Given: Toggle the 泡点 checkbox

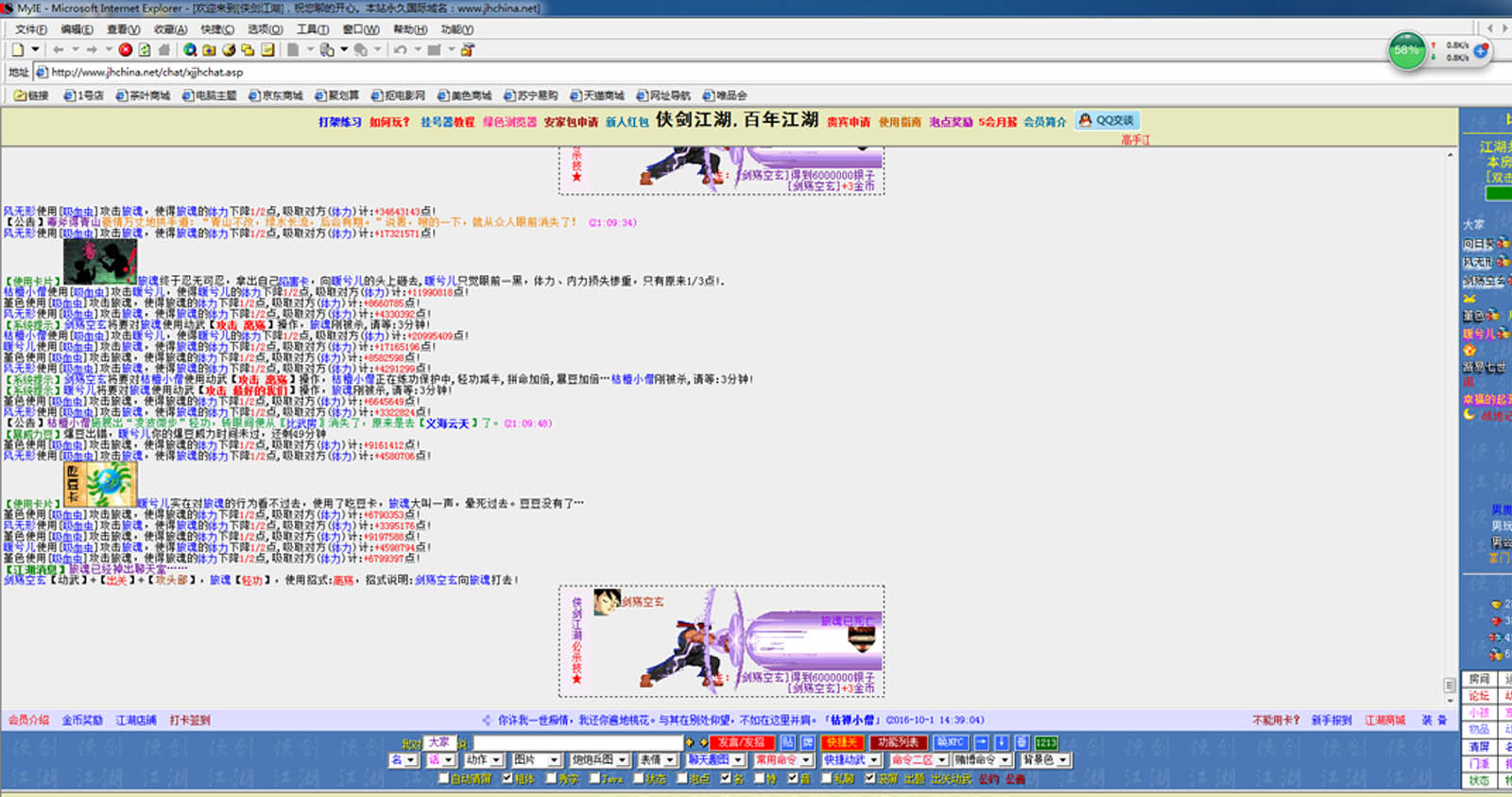Looking at the screenshot, I should tap(681, 778).
